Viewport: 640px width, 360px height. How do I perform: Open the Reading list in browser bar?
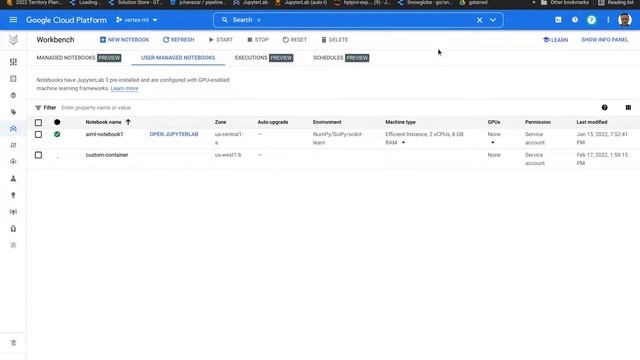pos(616,2)
